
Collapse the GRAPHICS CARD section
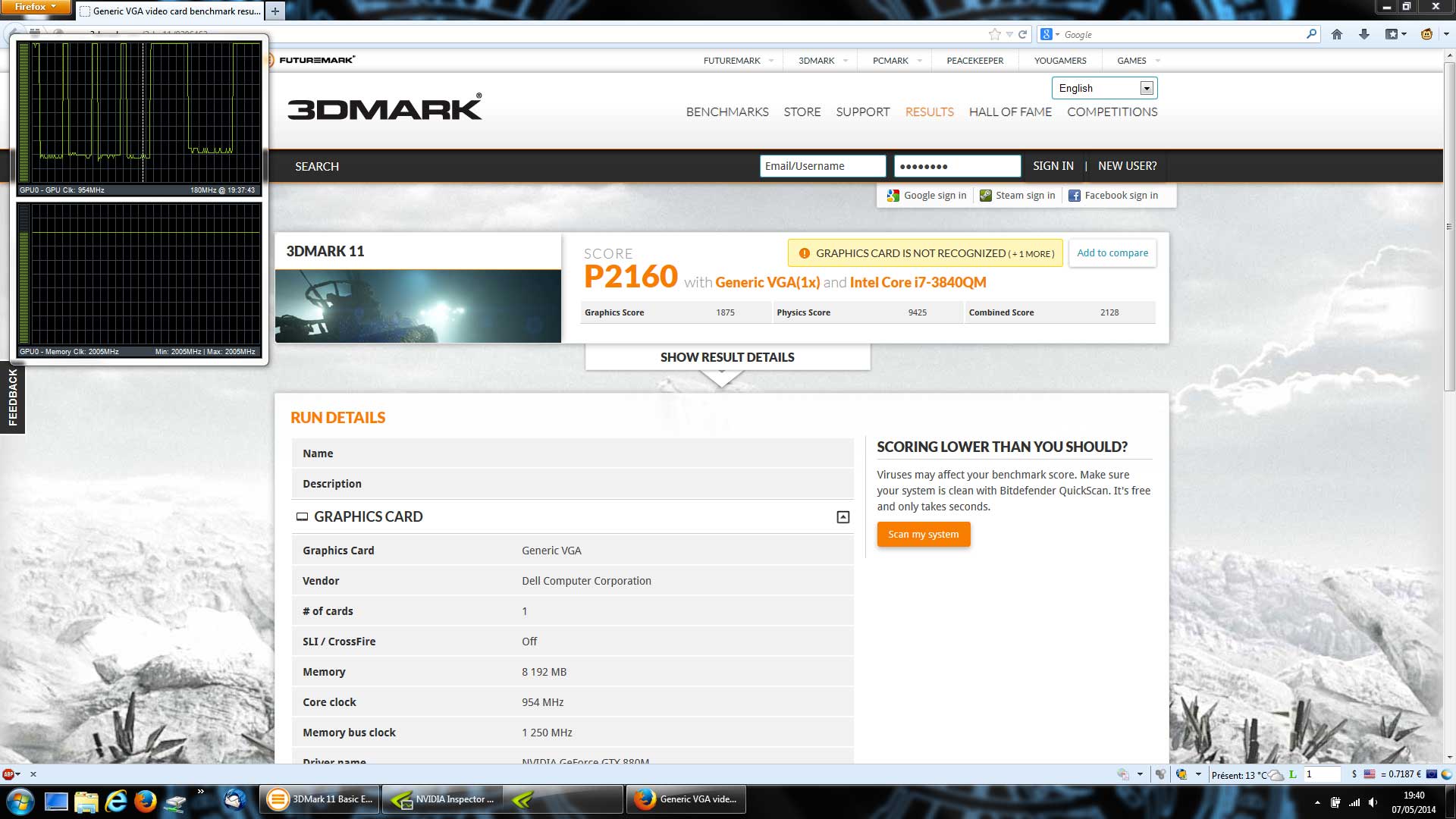point(843,517)
